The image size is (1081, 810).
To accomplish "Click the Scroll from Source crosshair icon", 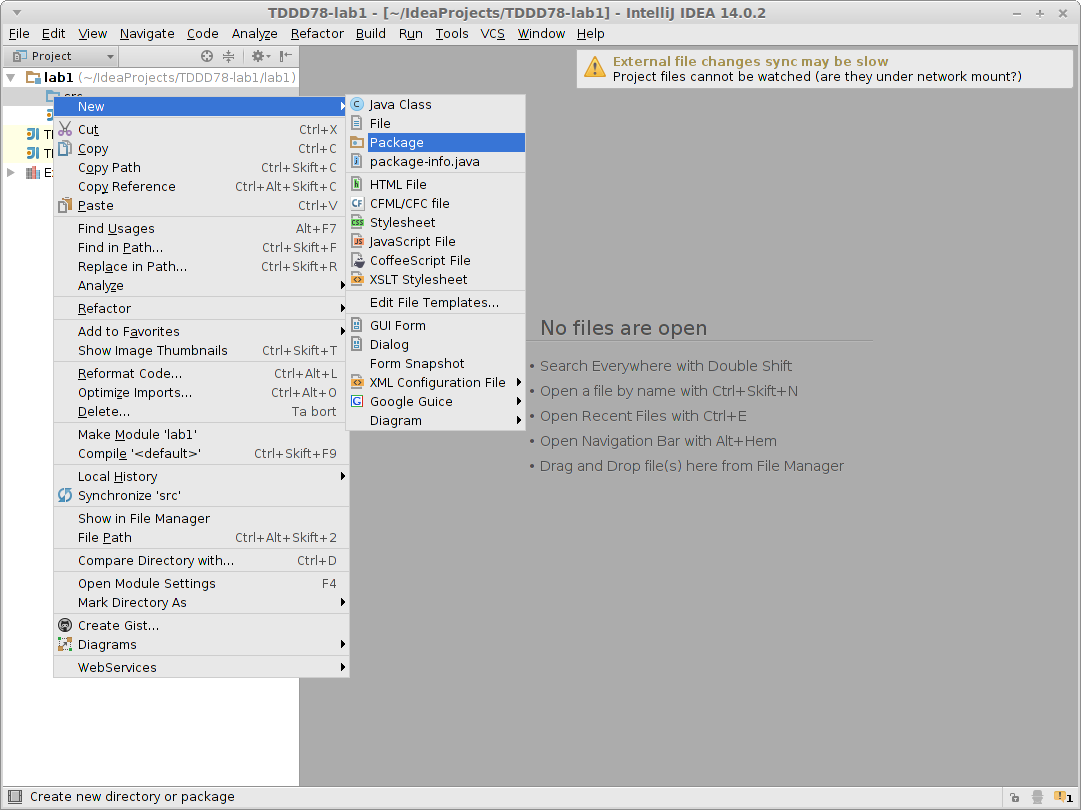I will tap(207, 56).
